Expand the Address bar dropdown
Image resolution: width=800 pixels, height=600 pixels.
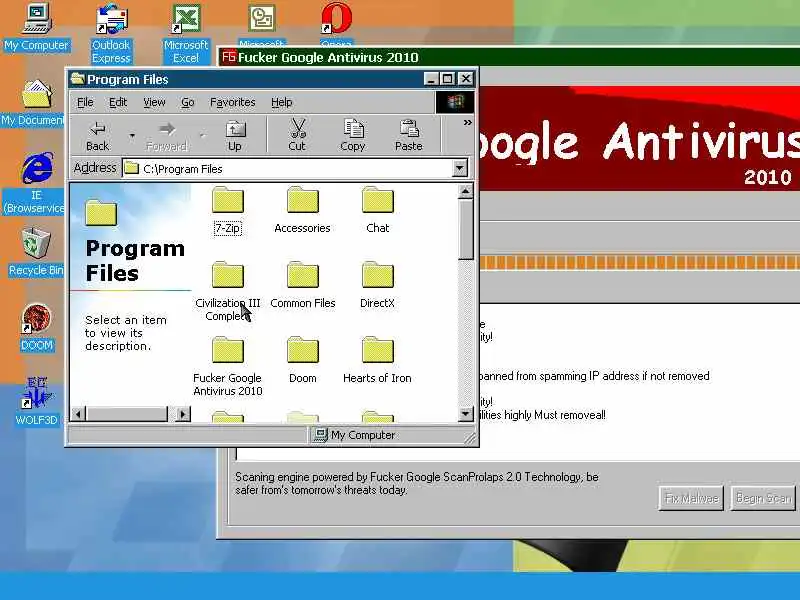click(x=460, y=168)
